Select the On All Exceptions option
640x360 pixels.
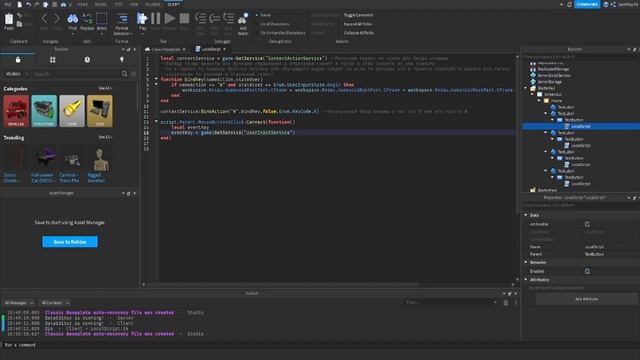pos(272,24)
